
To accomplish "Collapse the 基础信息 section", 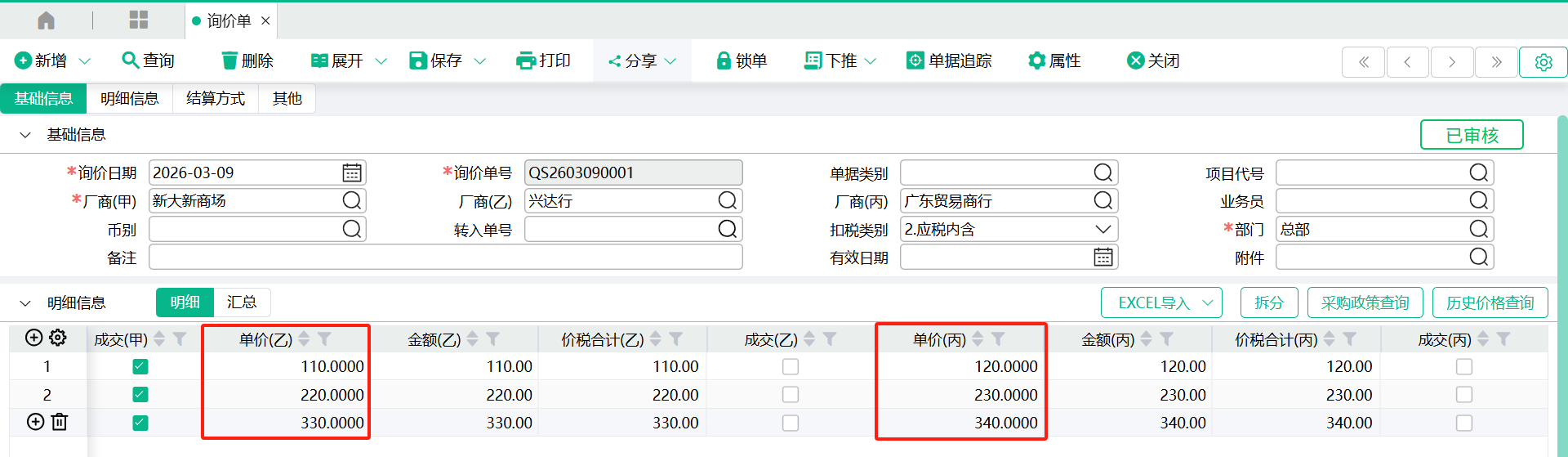I will pos(25,135).
